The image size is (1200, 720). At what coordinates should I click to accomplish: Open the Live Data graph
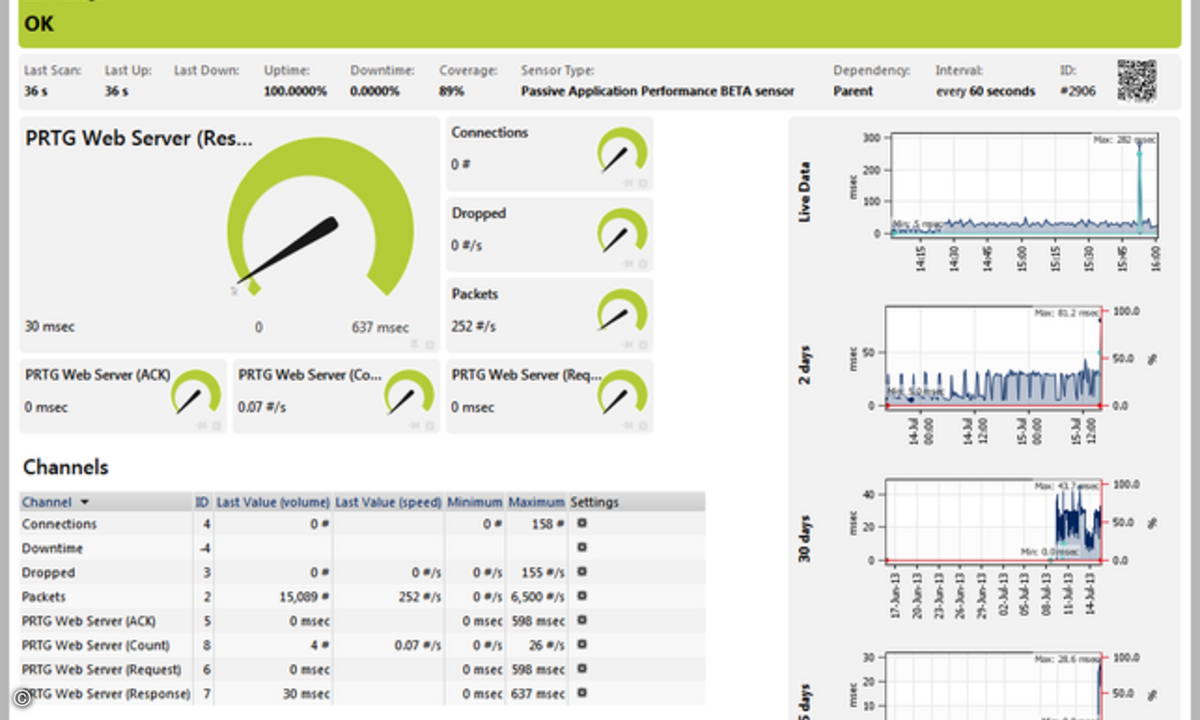tap(1022, 185)
